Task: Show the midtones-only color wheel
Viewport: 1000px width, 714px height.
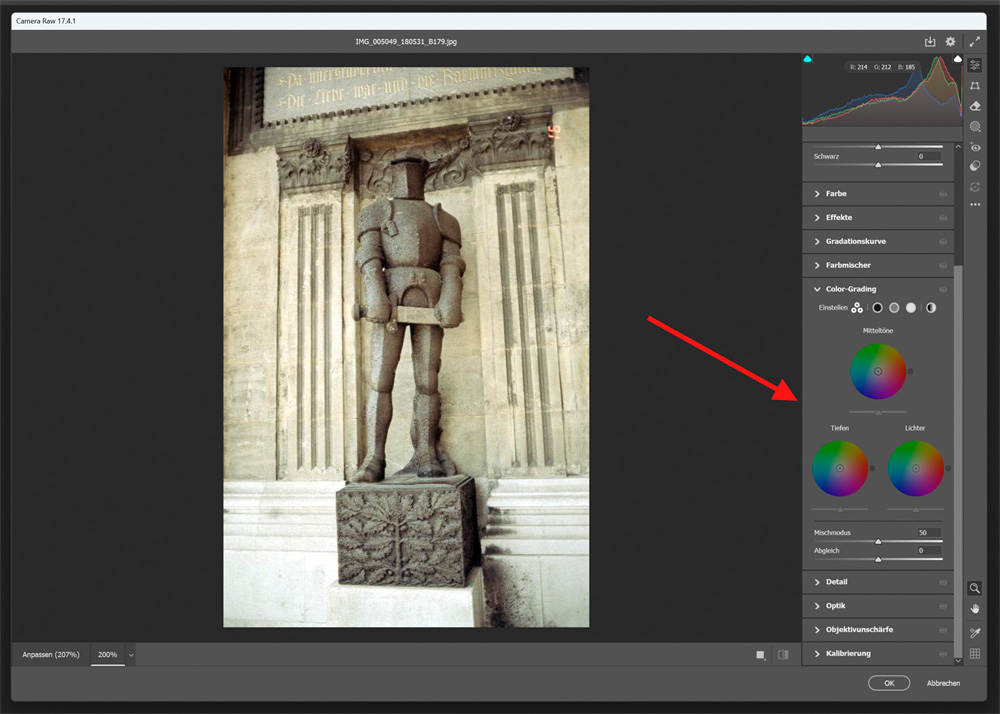Action: [894, 308]
